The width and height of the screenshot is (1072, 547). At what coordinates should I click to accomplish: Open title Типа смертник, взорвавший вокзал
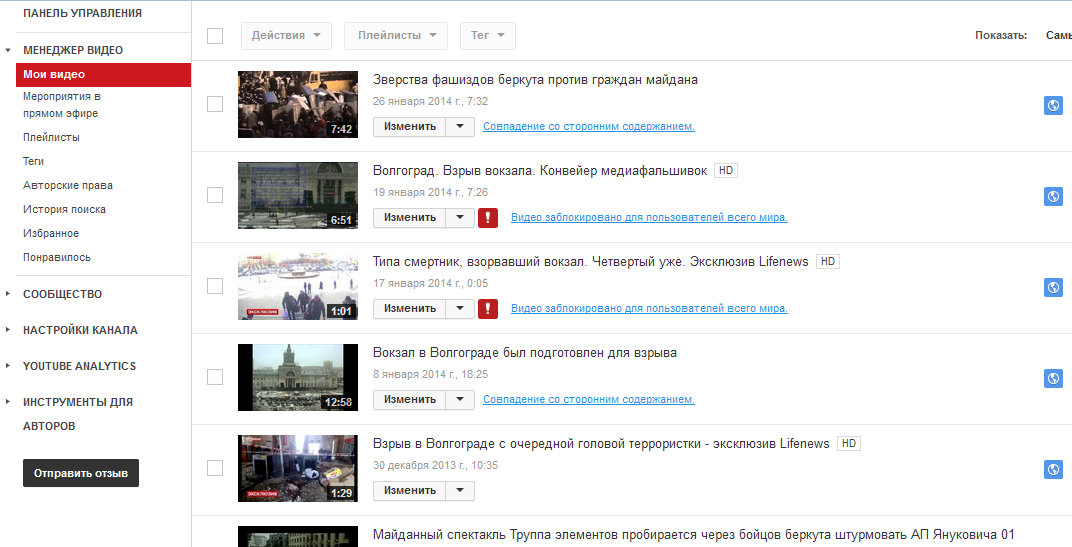click(591, 262)
